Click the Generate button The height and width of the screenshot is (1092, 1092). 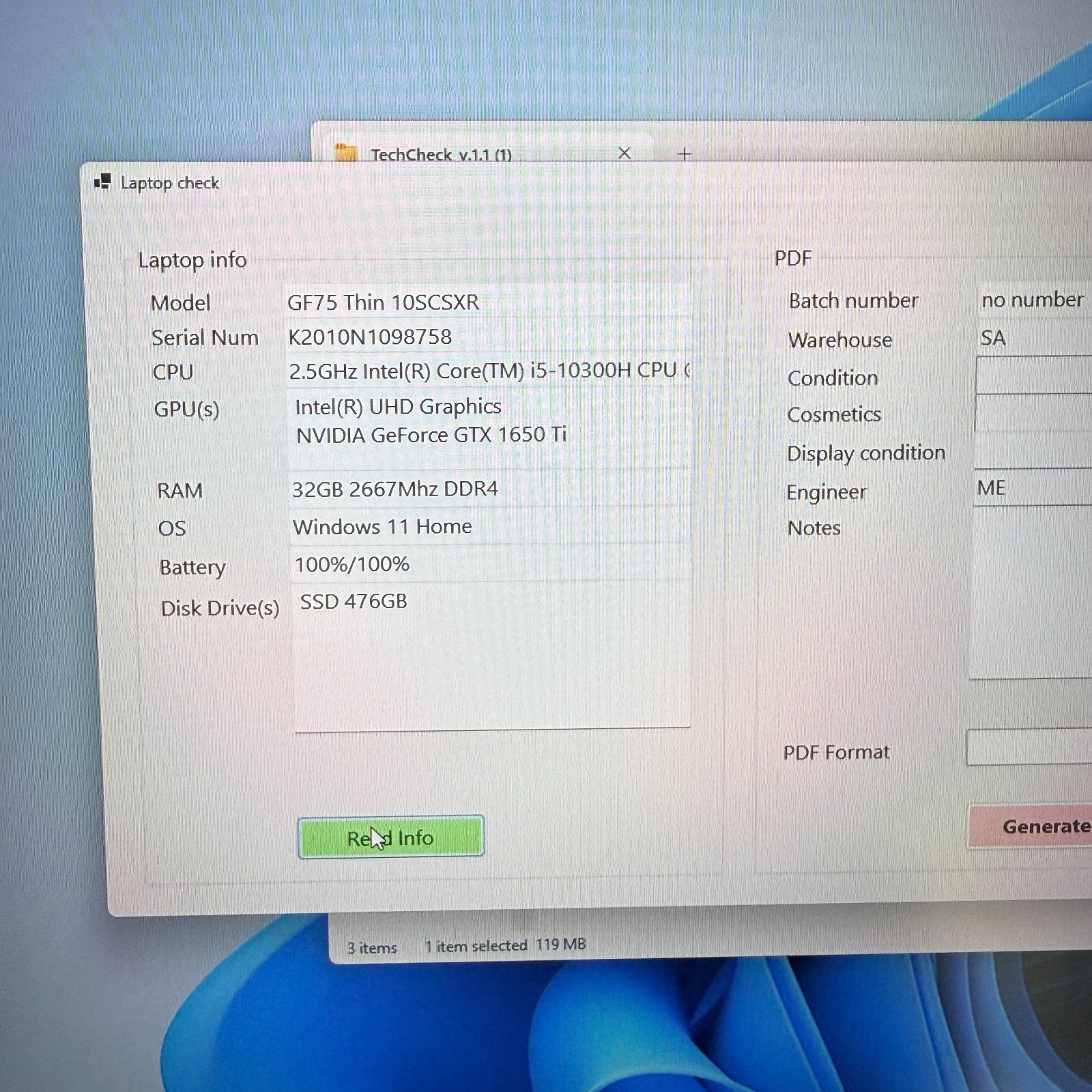(x=1031, y=827)
